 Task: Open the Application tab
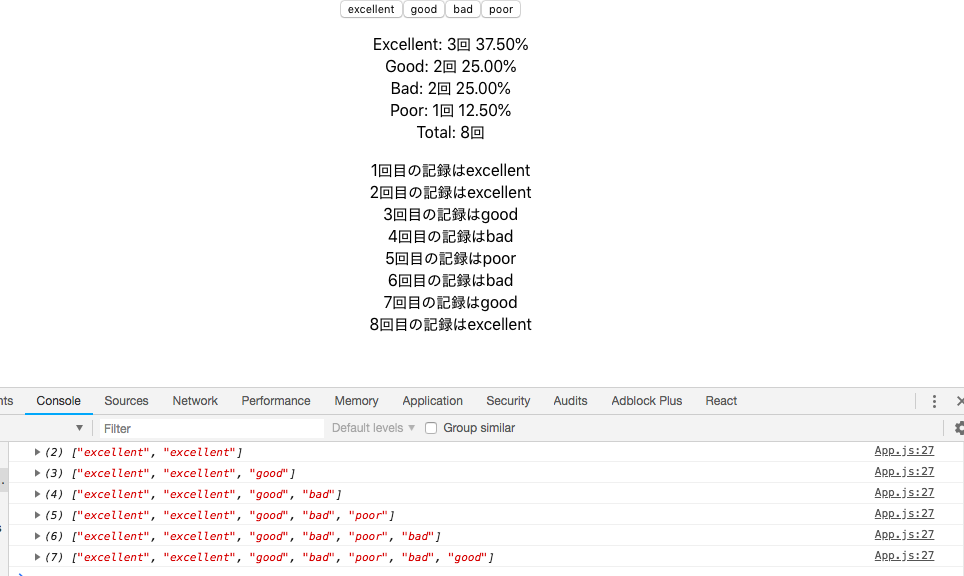point(432,401)
